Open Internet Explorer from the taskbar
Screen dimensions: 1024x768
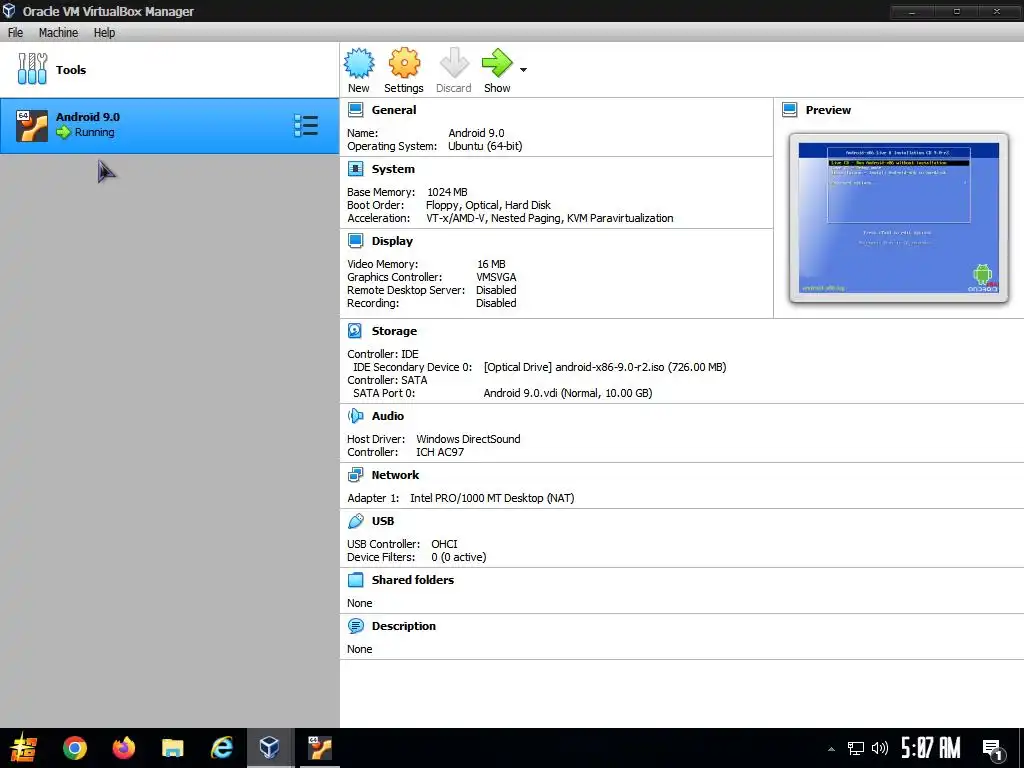pyautogui.click(x=221, y=748)
